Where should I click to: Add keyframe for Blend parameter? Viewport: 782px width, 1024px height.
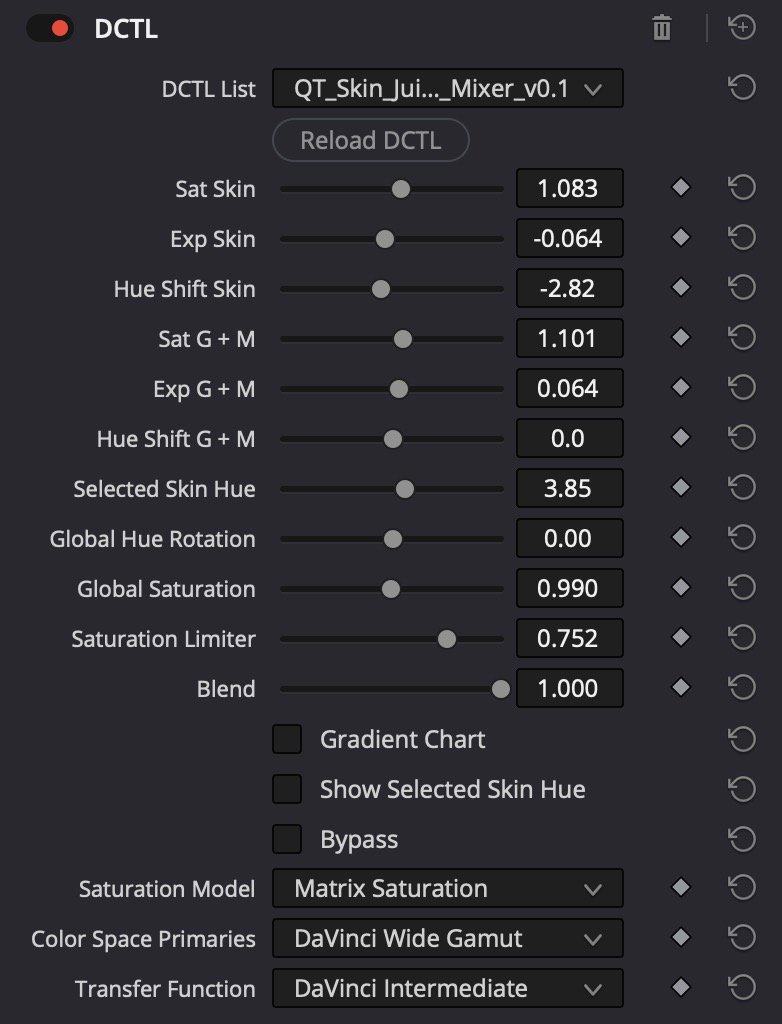click(681, 688)
